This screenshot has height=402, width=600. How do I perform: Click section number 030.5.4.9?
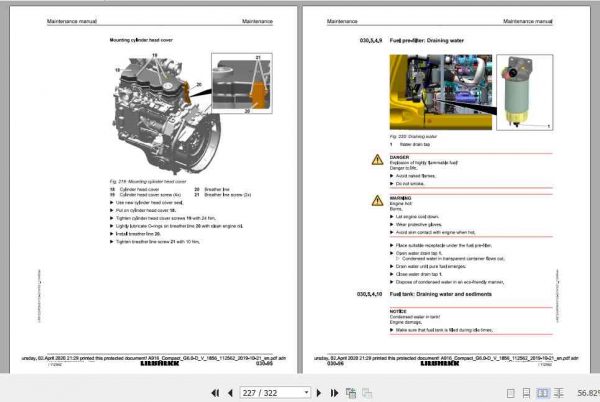click(371, 41)
